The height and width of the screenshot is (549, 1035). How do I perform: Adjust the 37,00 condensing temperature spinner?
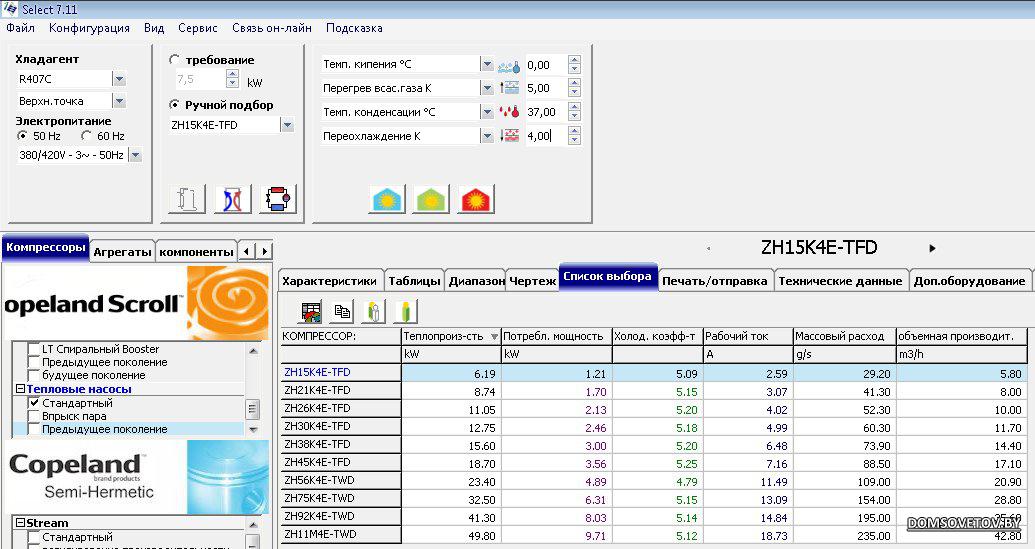tap(574, 112)
